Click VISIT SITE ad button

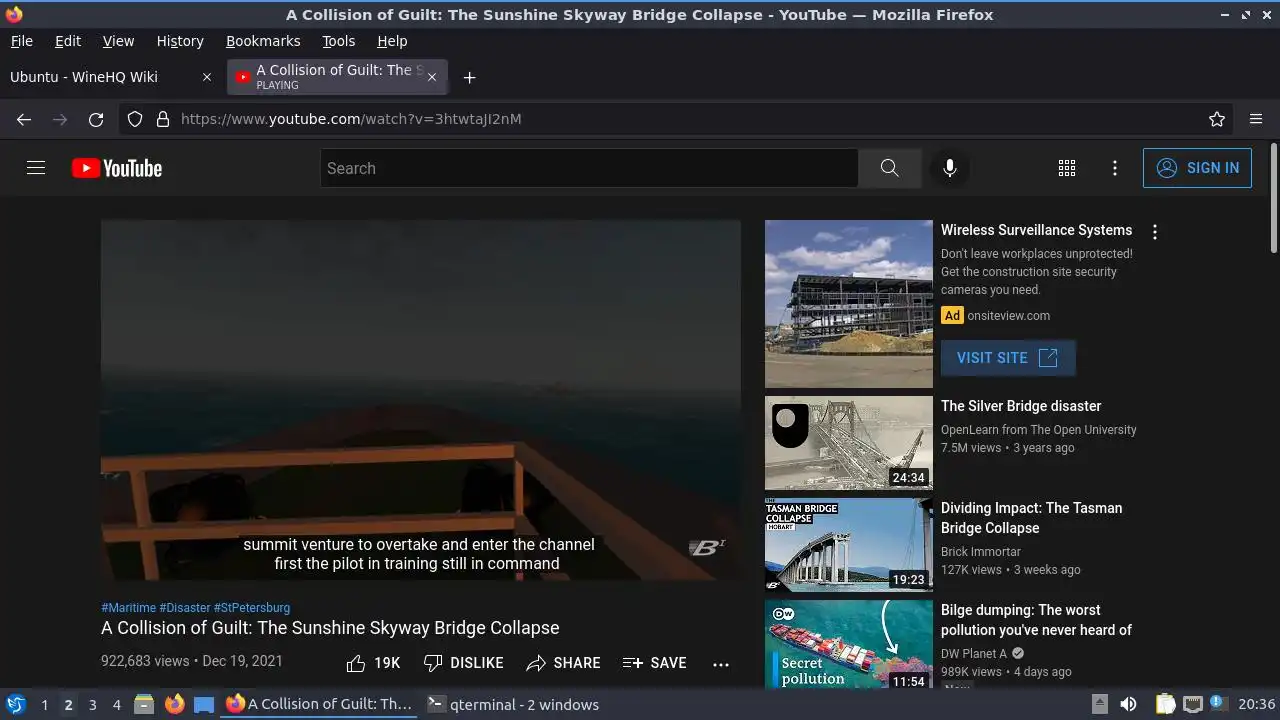tap(1008, 358)
